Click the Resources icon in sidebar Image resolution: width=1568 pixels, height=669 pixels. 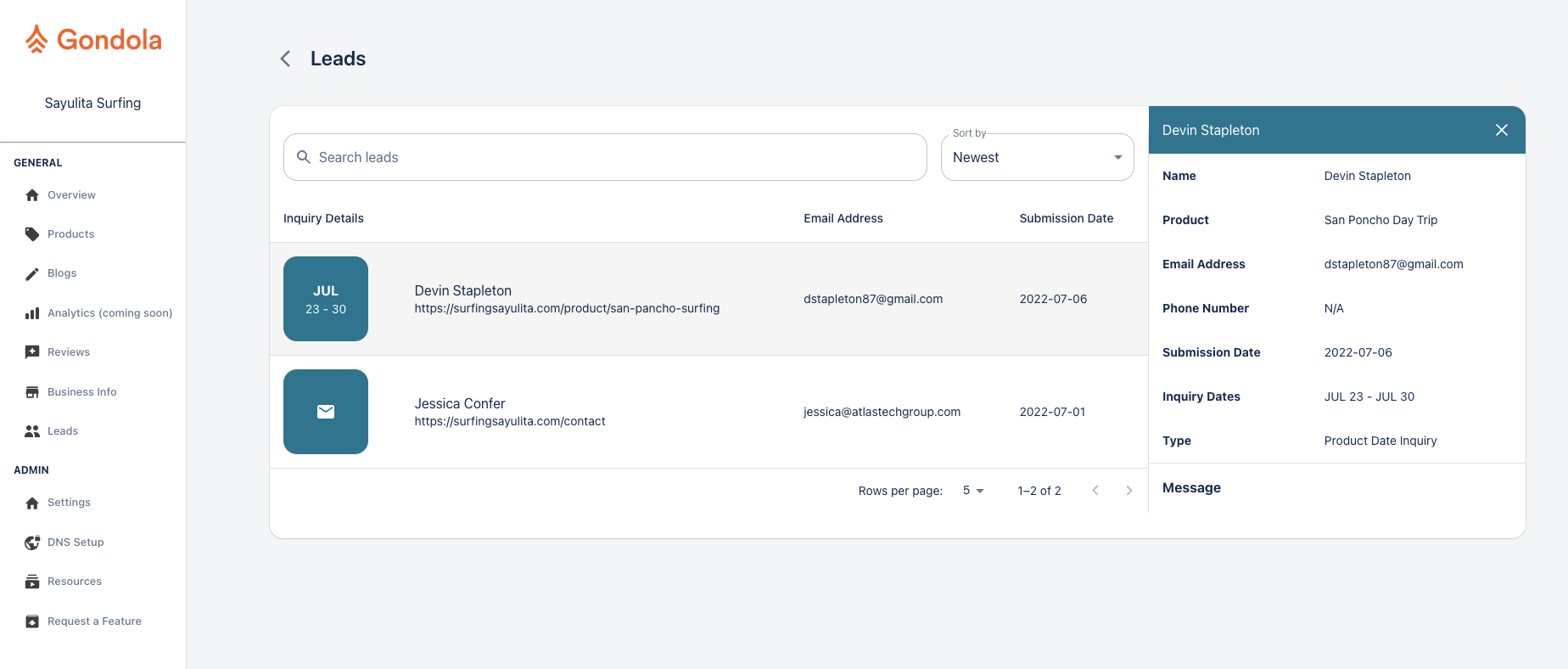tap(32, 582)
